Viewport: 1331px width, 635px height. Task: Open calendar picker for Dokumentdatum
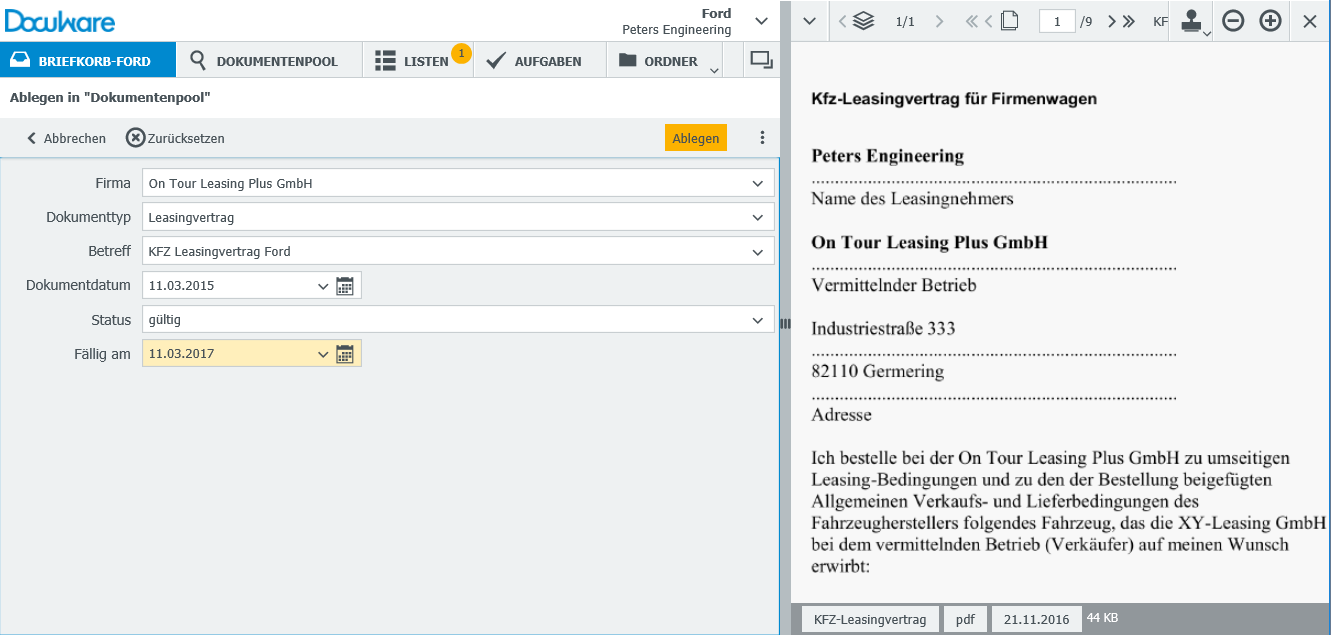[345, 286]
